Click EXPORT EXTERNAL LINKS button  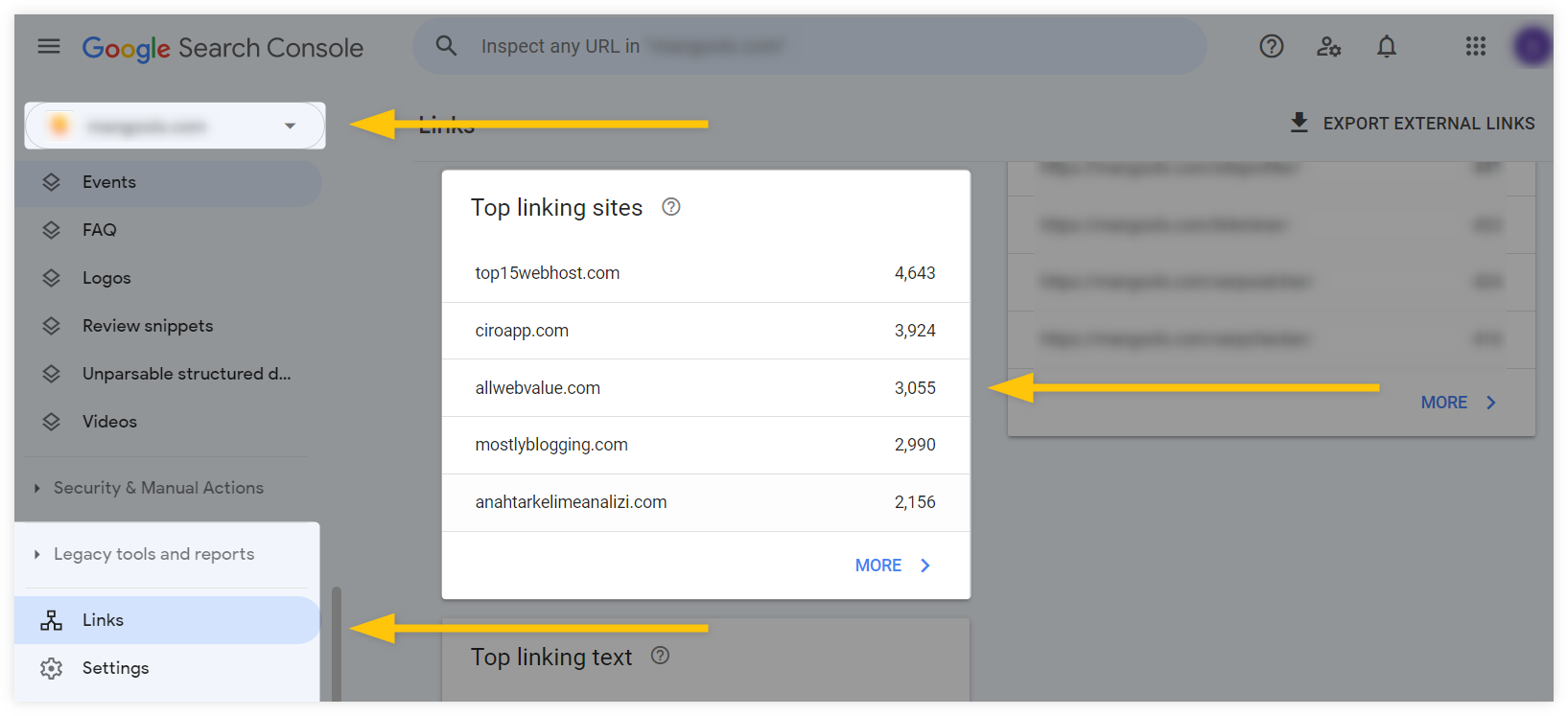1412,123
